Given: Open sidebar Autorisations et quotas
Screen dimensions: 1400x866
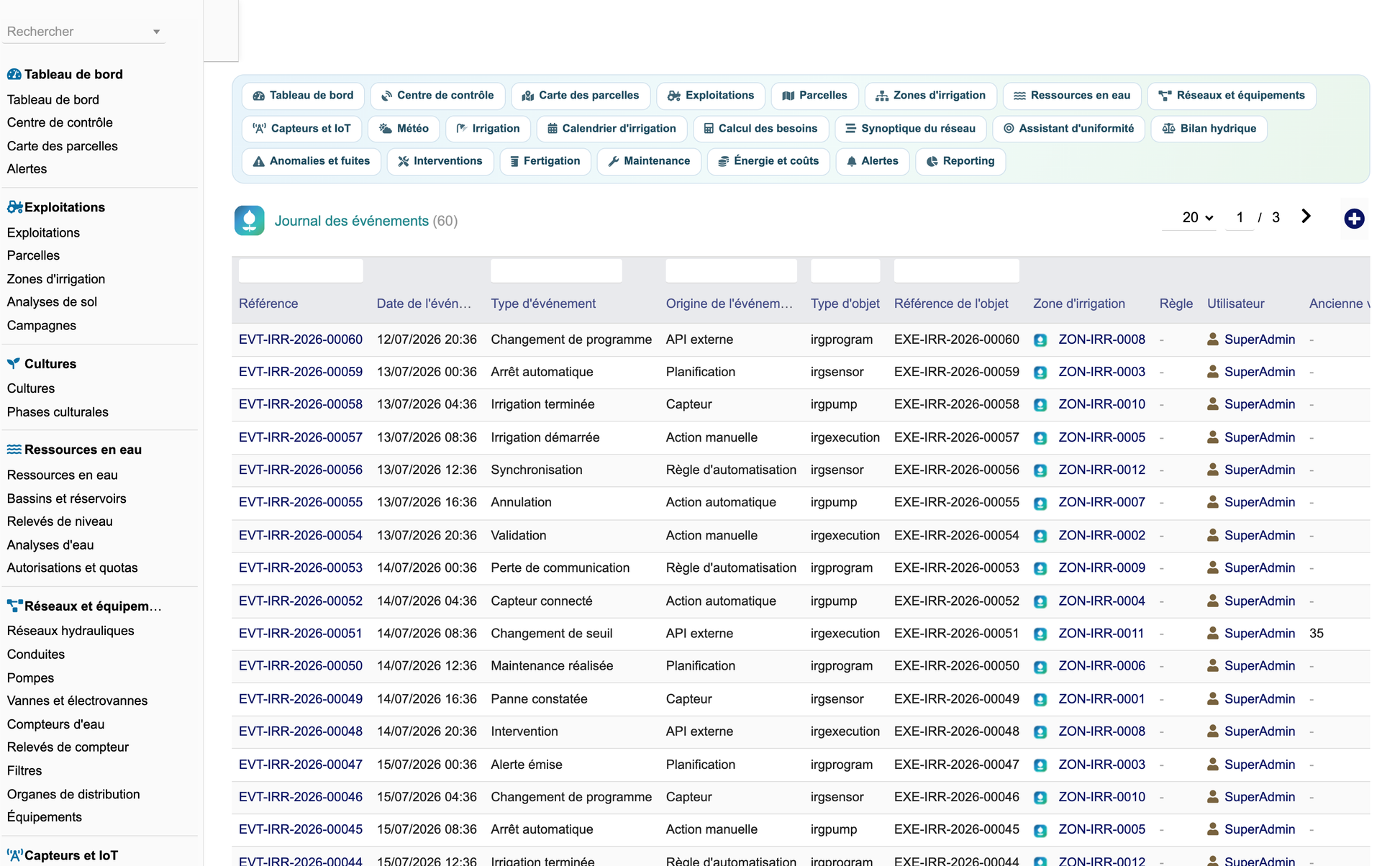Looking at the screenshot, I should pyautogui.click(x=72, y=568).
